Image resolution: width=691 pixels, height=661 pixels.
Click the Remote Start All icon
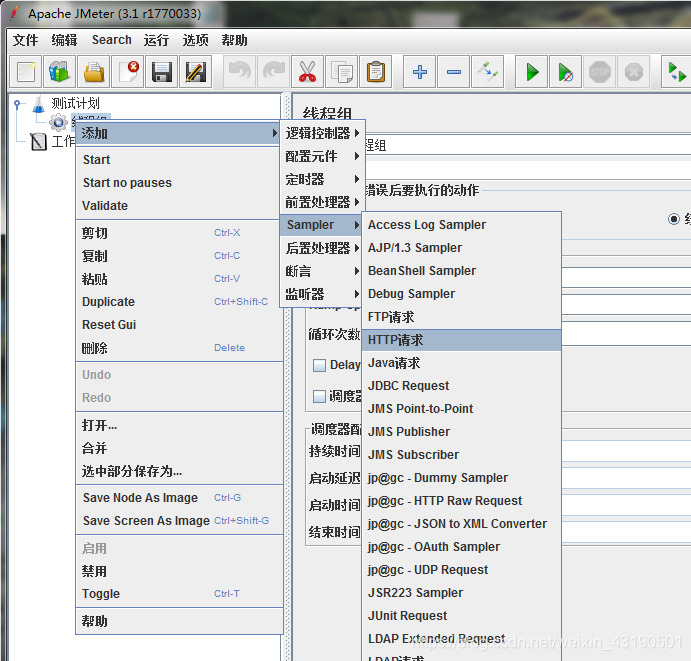click(x=676, y=71)
